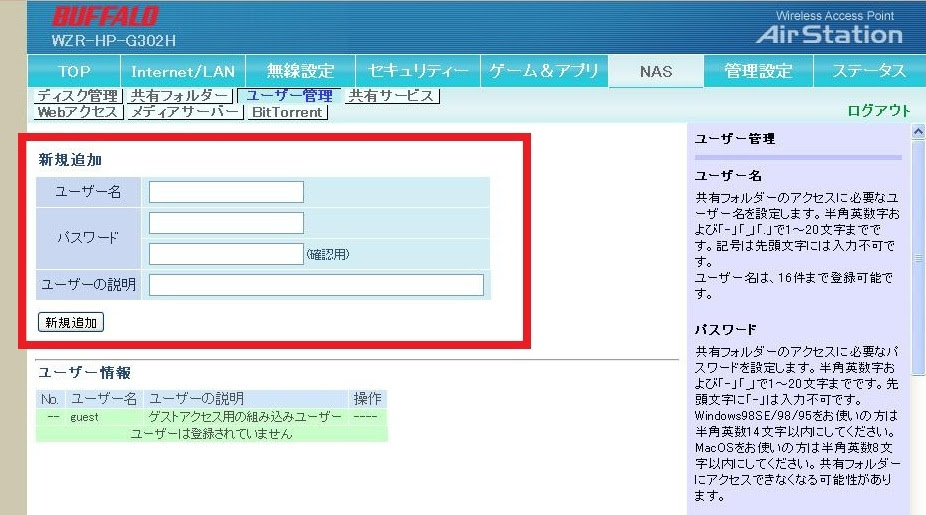Click the No. column header
The image size is (926, 515).
tap(50, 399)
